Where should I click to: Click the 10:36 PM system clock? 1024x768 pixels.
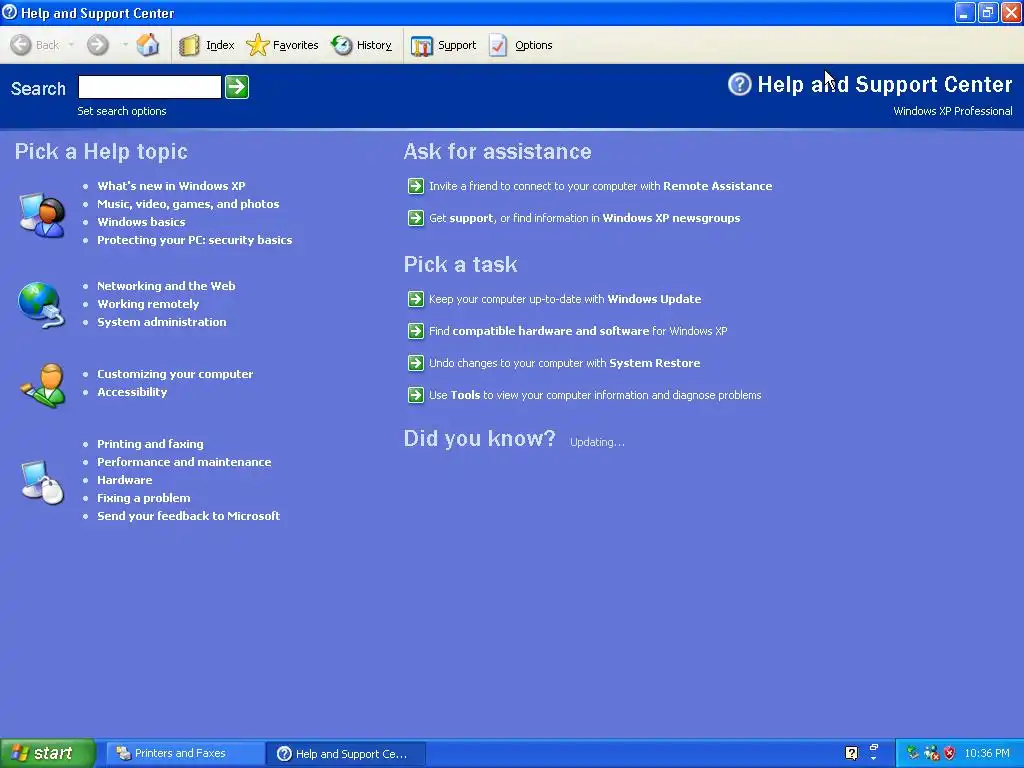pos(987,754)
